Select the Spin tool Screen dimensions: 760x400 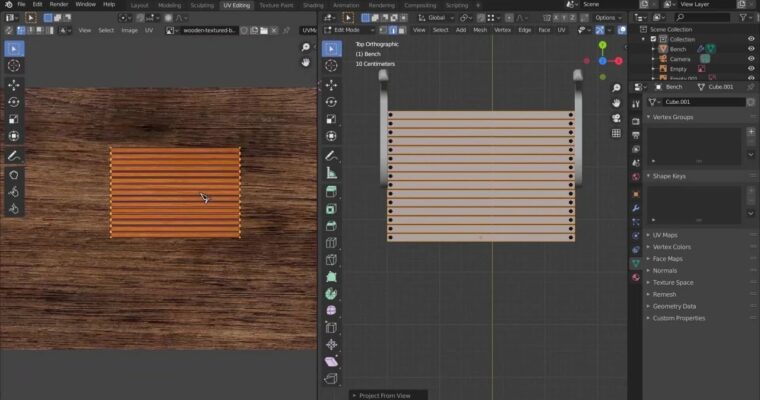[x=332, y=294]
